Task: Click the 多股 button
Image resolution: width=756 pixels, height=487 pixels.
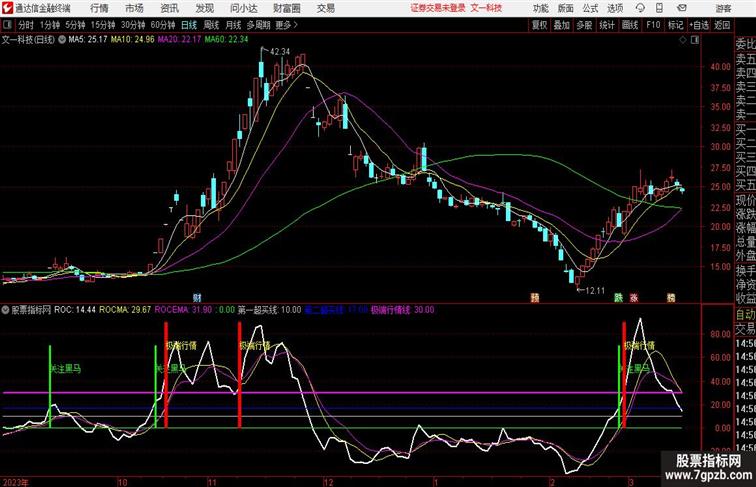Action: click(584, 25)
